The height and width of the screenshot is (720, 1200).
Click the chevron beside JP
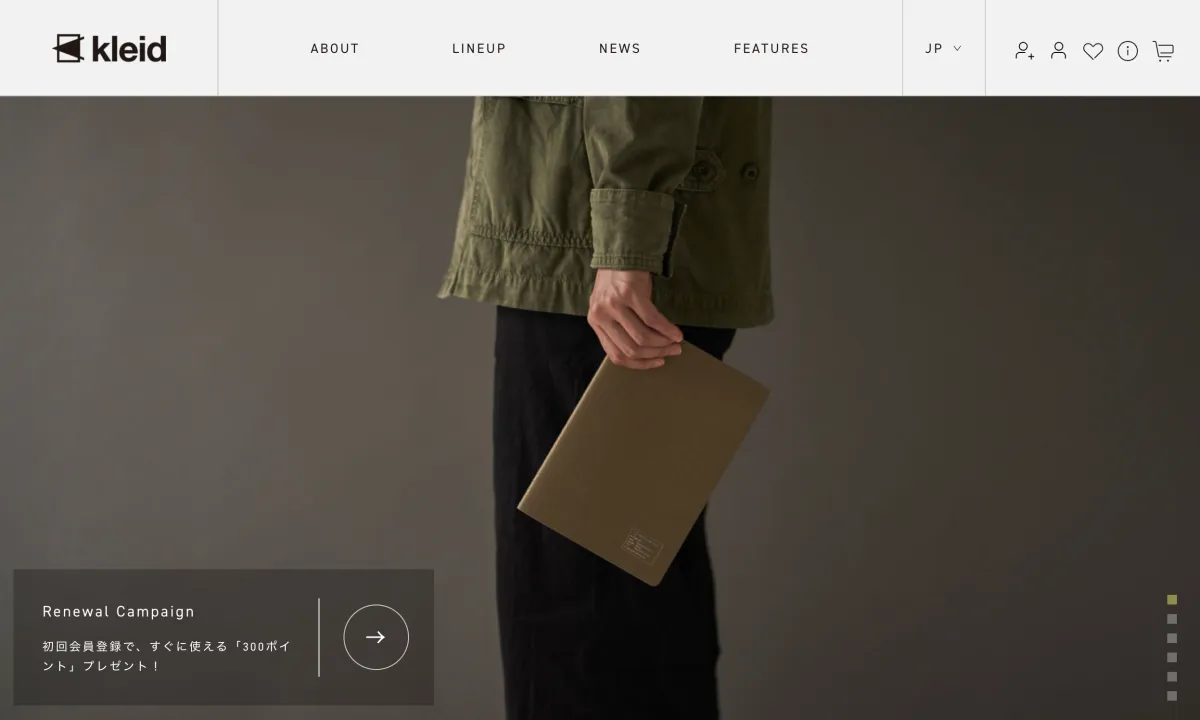pos(957,48)
